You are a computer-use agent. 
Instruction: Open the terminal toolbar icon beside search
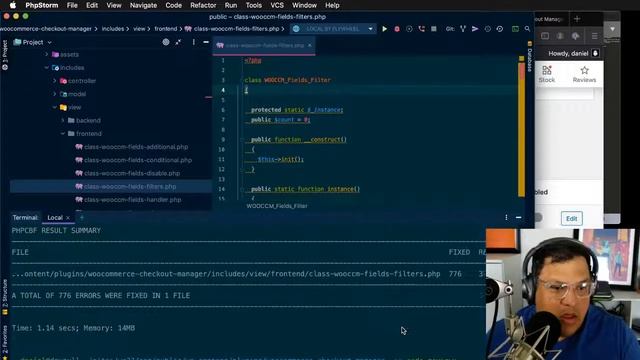516,29
